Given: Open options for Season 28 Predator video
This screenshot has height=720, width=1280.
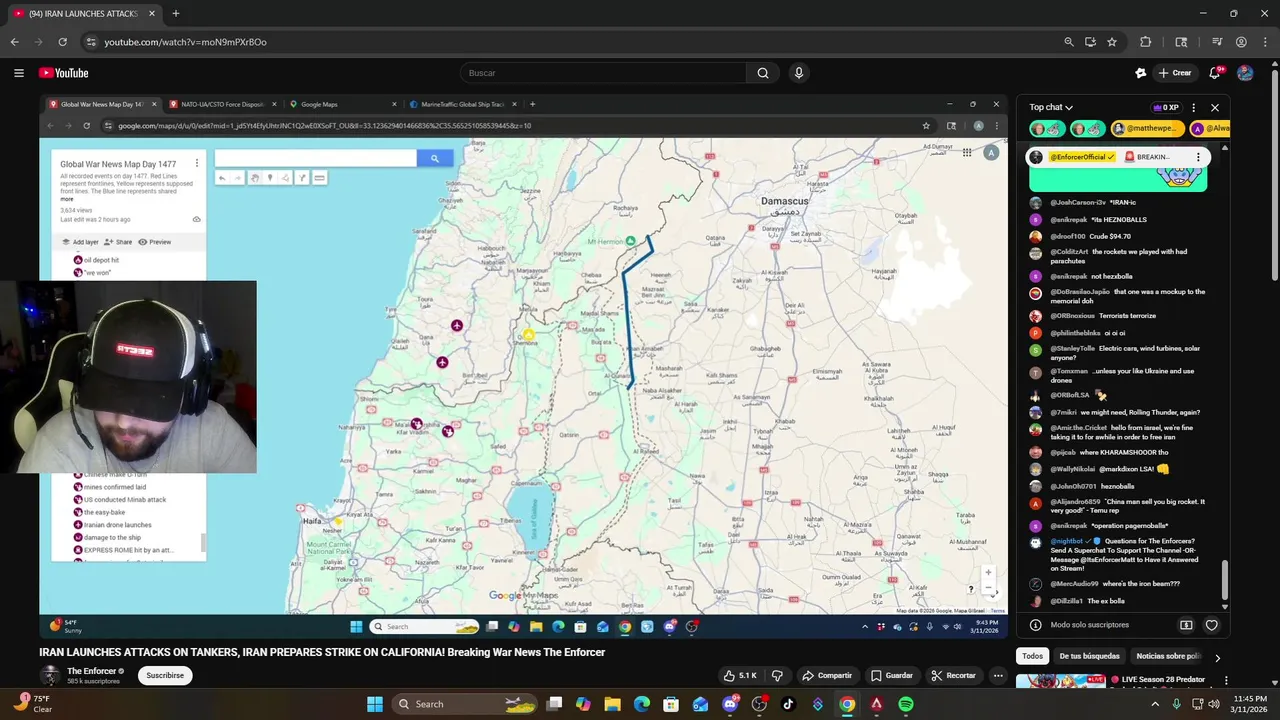Looking at the screenshot, I should pyautogui.click(x=1227, y=680).
